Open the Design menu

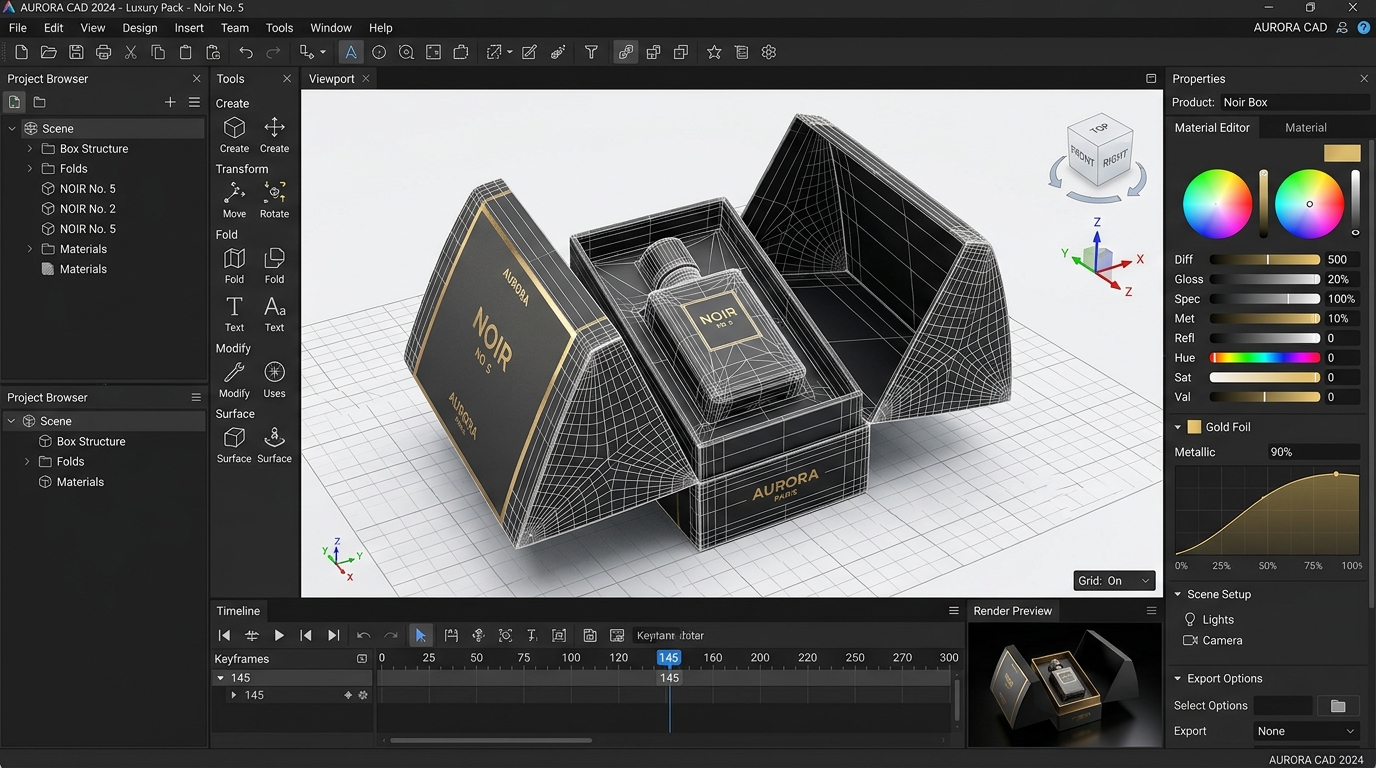140,28
